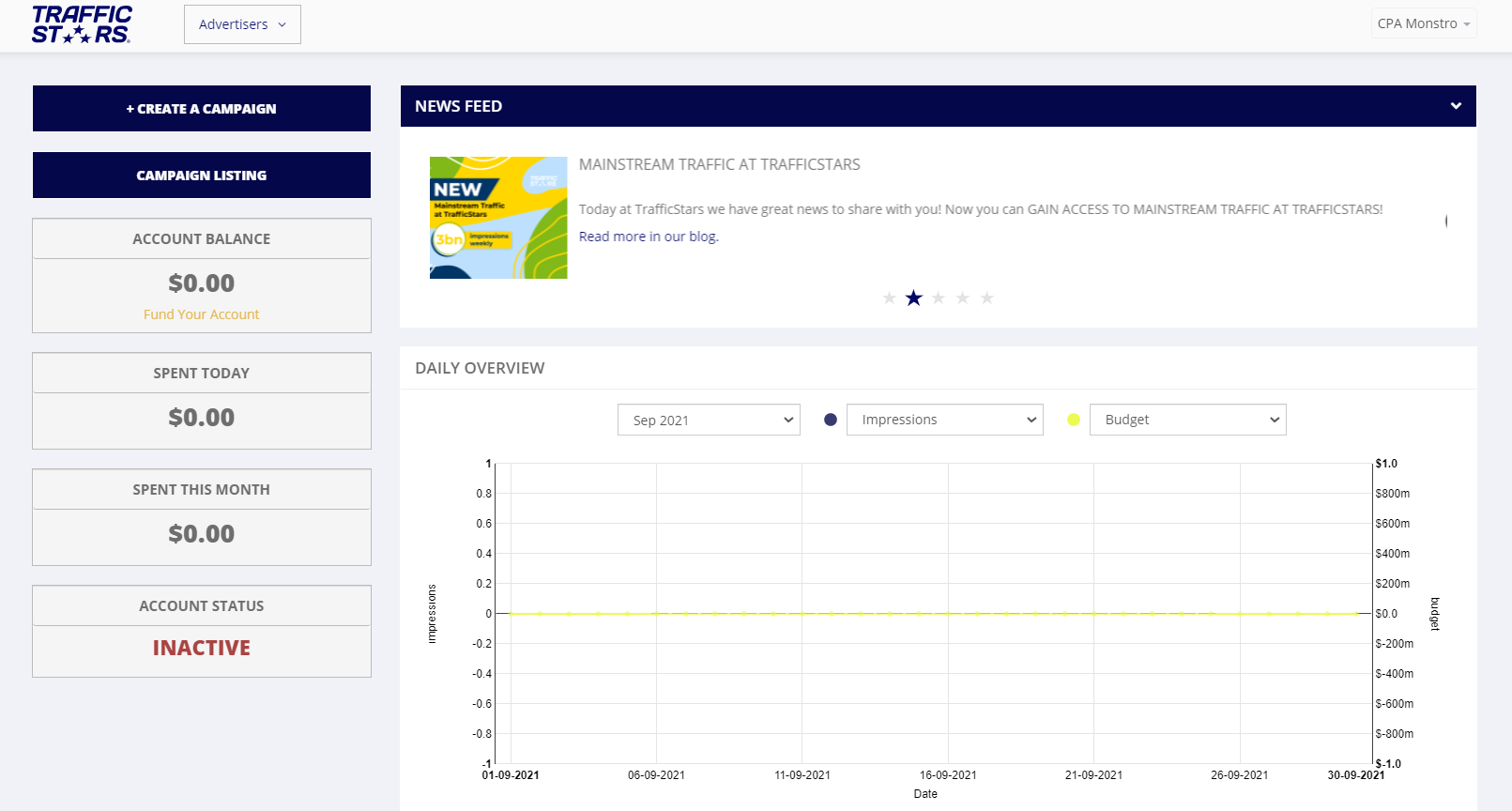Click Fund Your Account link
This screenshot has height=811, width=1512.
point(202,314)
